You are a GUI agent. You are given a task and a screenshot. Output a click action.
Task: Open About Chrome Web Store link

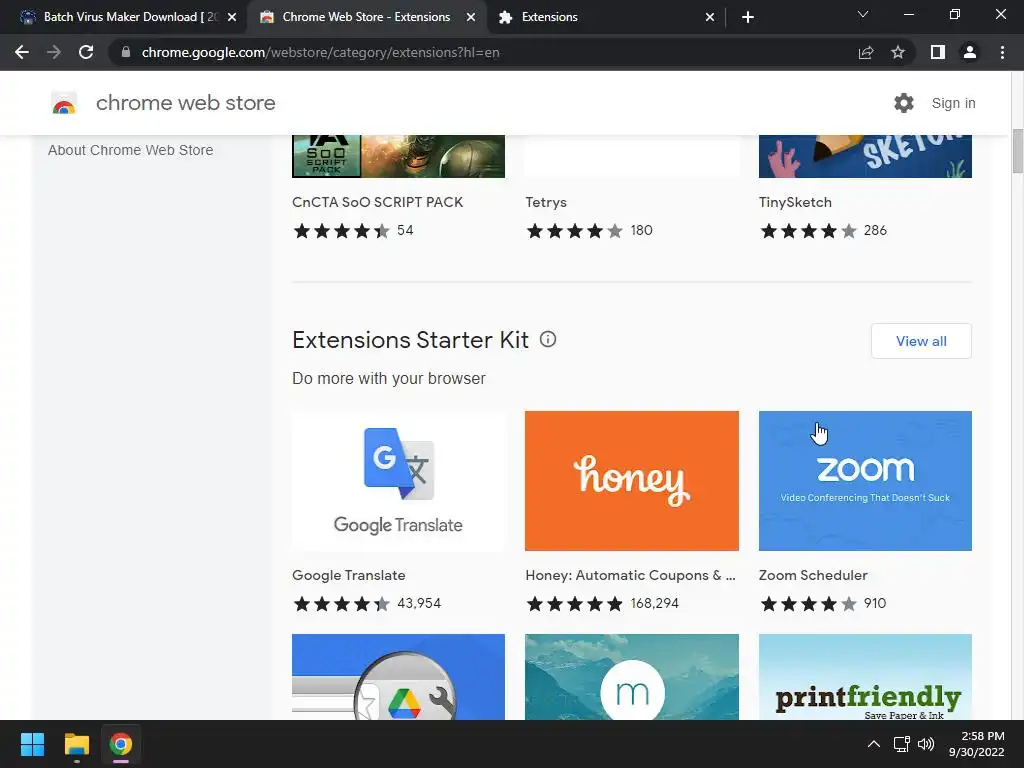(131, 150)
